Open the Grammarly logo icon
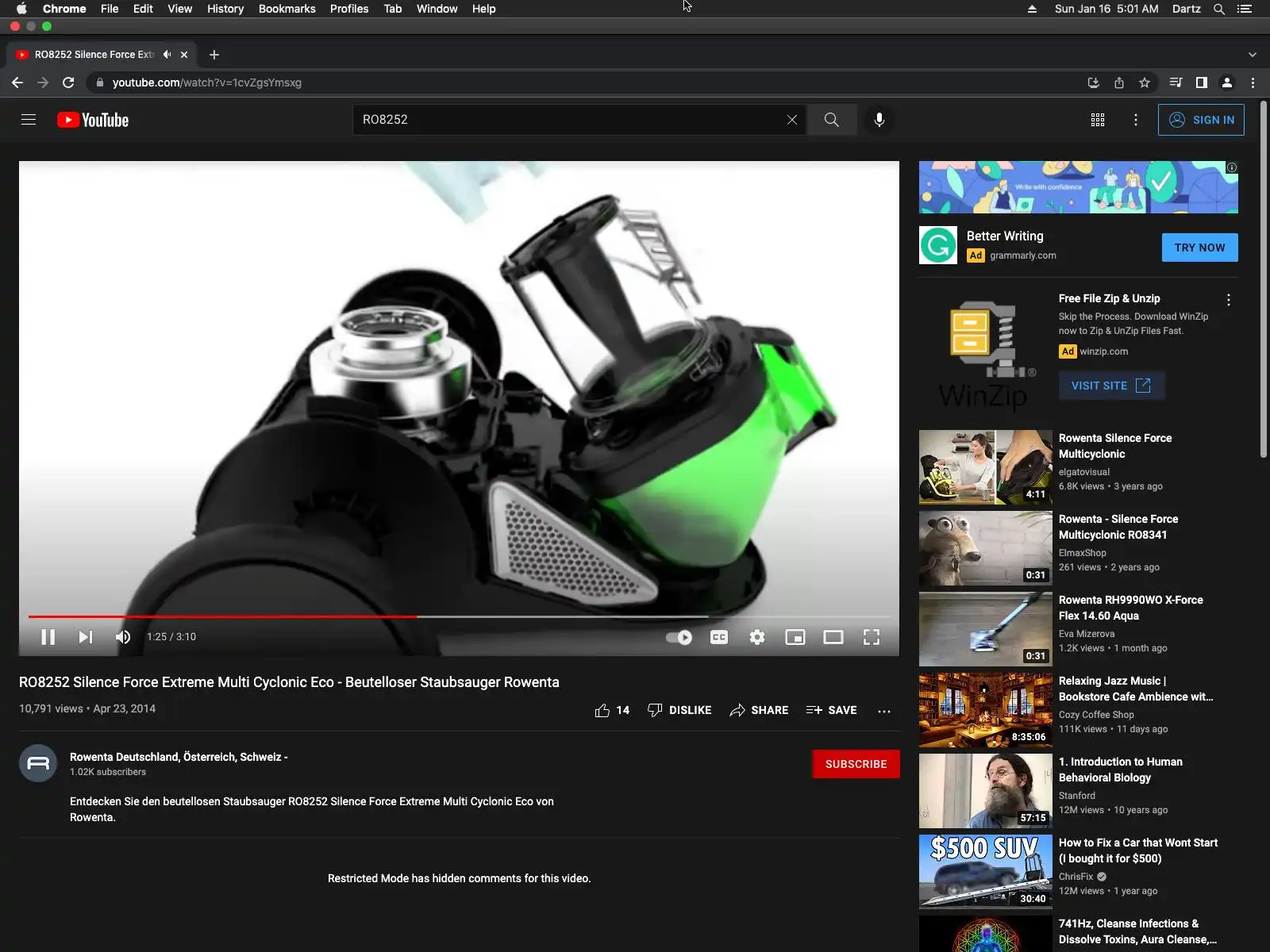The height and width of the screenshot is (952, 1270). tap(938, 245)
